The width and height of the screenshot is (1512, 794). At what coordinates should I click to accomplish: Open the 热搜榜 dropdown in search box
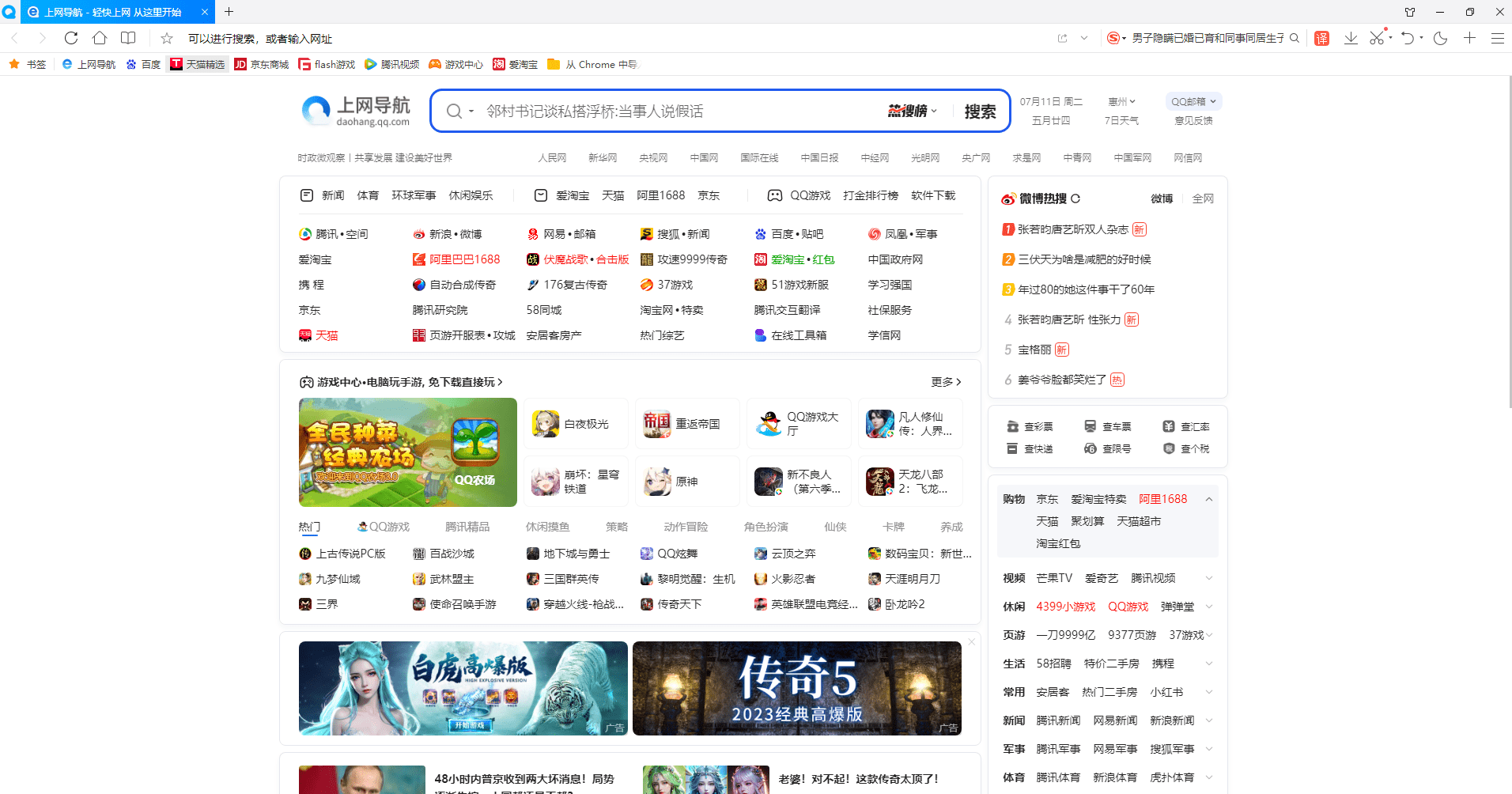pos(913,111)
